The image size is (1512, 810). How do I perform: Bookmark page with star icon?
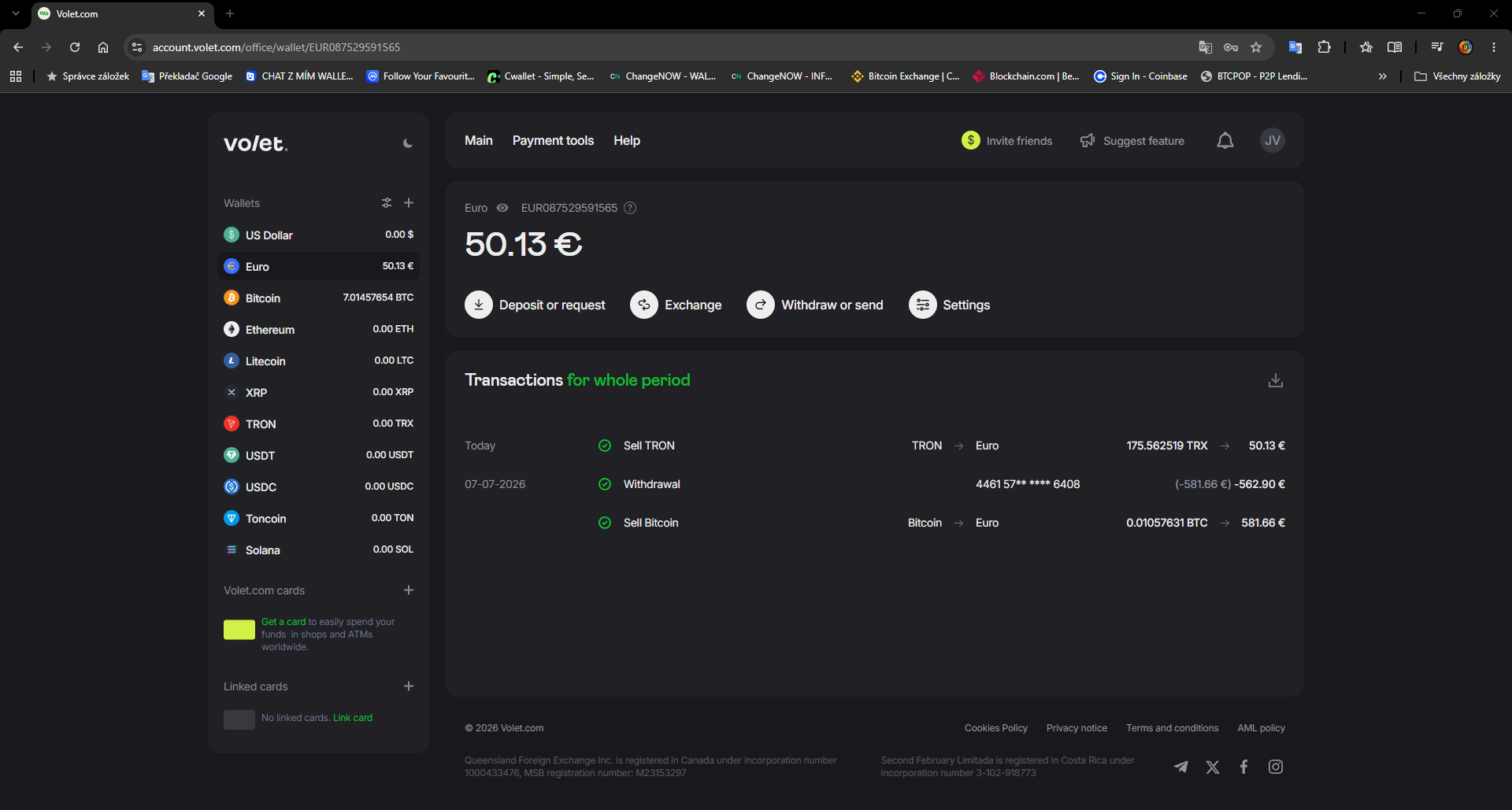pos(1256,47)
